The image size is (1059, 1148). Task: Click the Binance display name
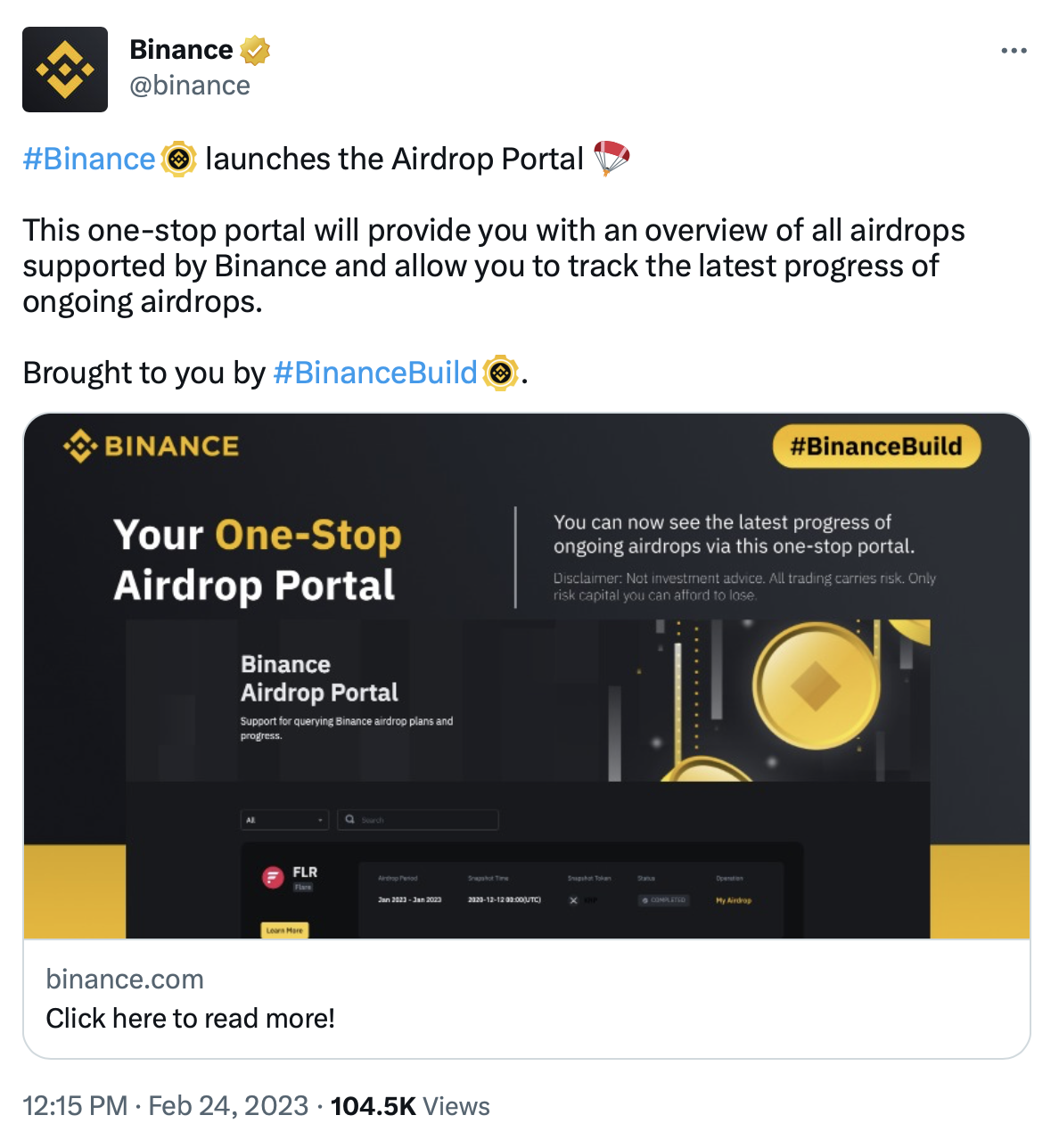coord(181,50)
